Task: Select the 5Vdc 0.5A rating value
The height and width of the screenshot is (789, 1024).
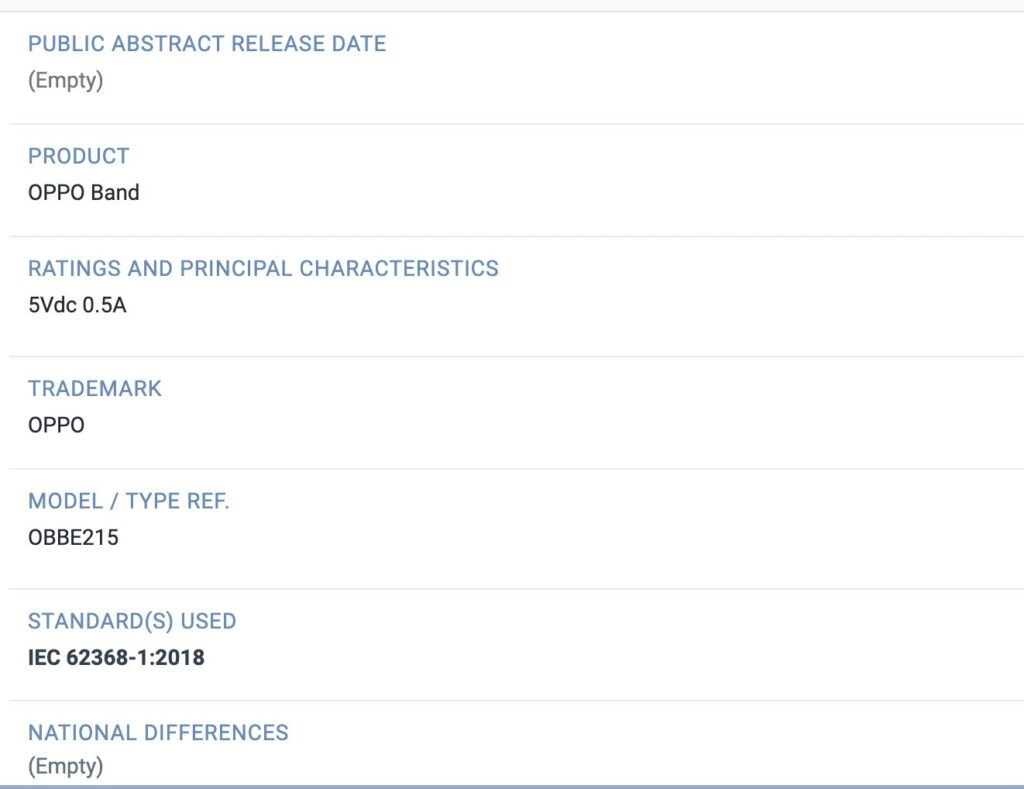Action: point(78,305)
